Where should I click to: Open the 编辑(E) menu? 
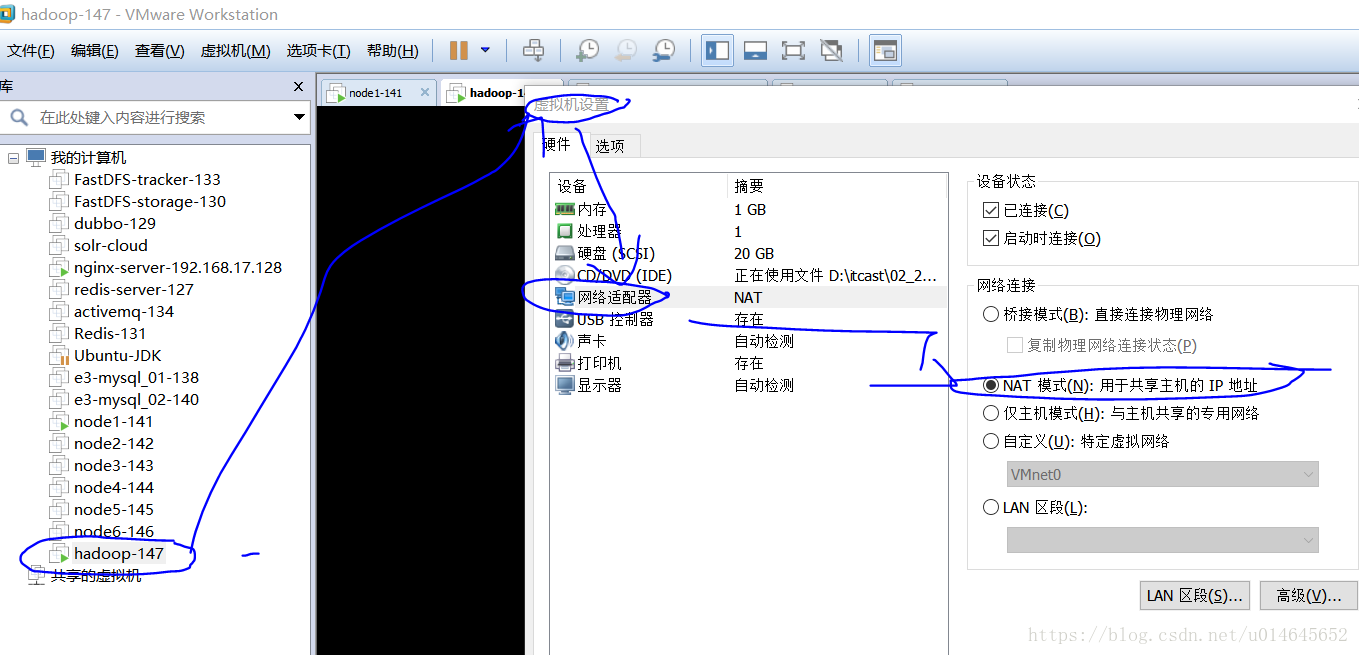[x=95, y=51]
